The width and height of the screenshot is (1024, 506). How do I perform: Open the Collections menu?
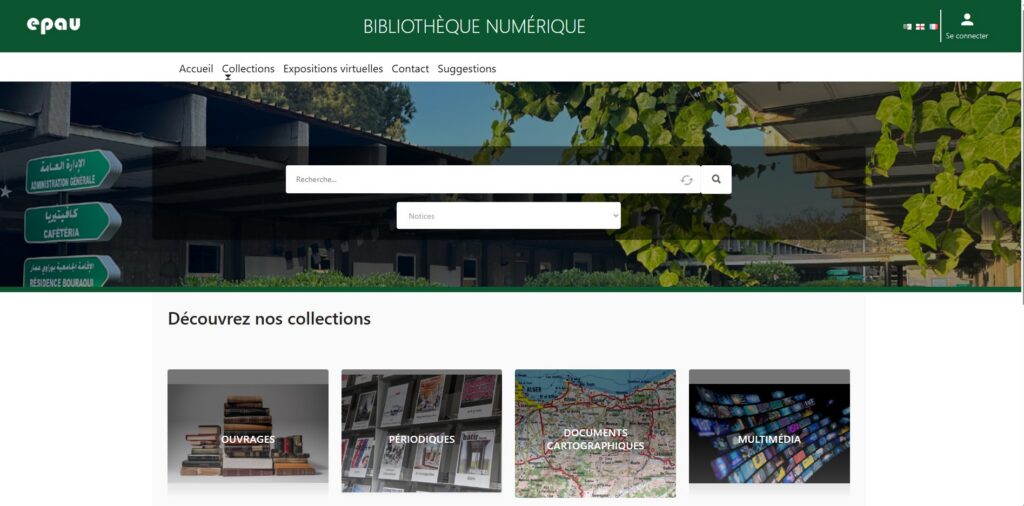pos(248,69)
